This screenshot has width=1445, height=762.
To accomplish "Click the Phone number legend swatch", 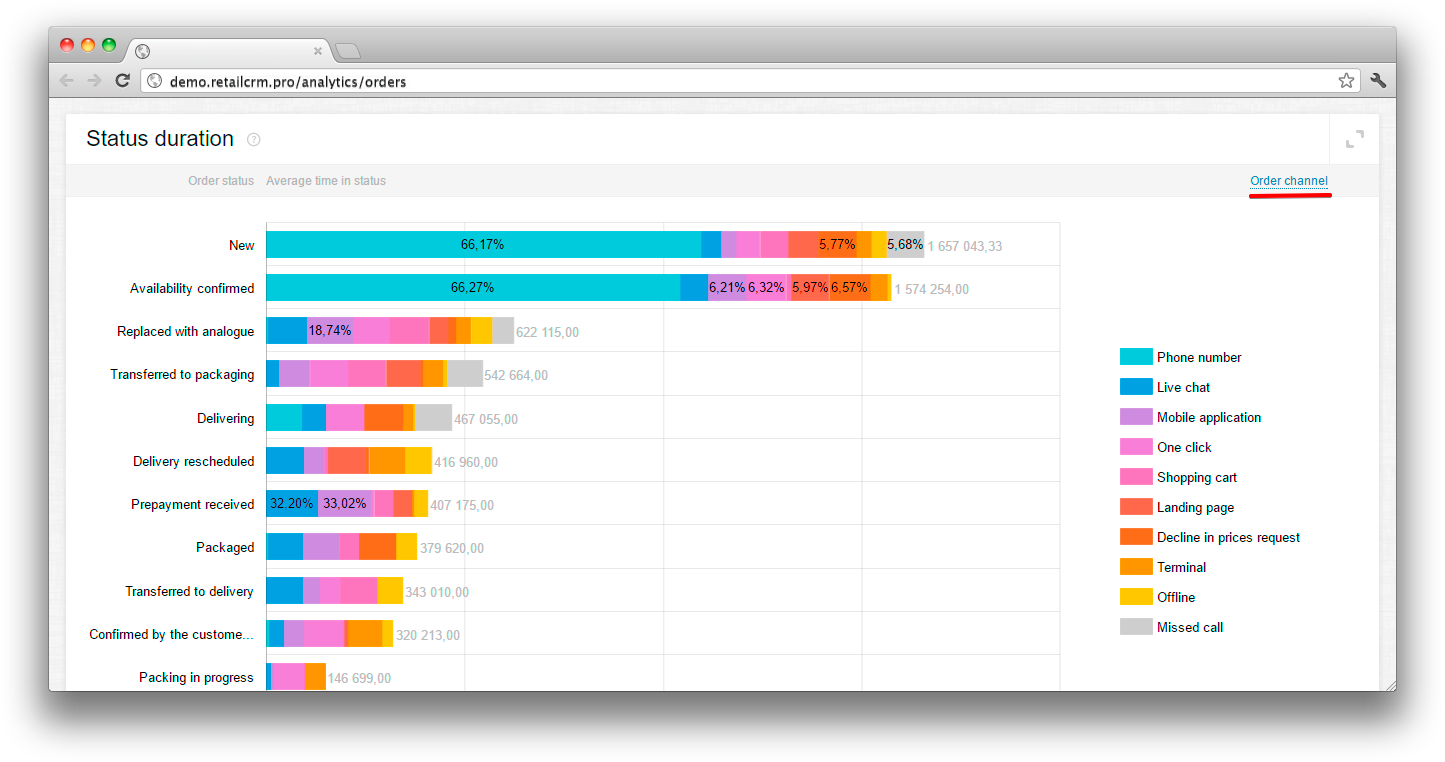I will 1136,357.
